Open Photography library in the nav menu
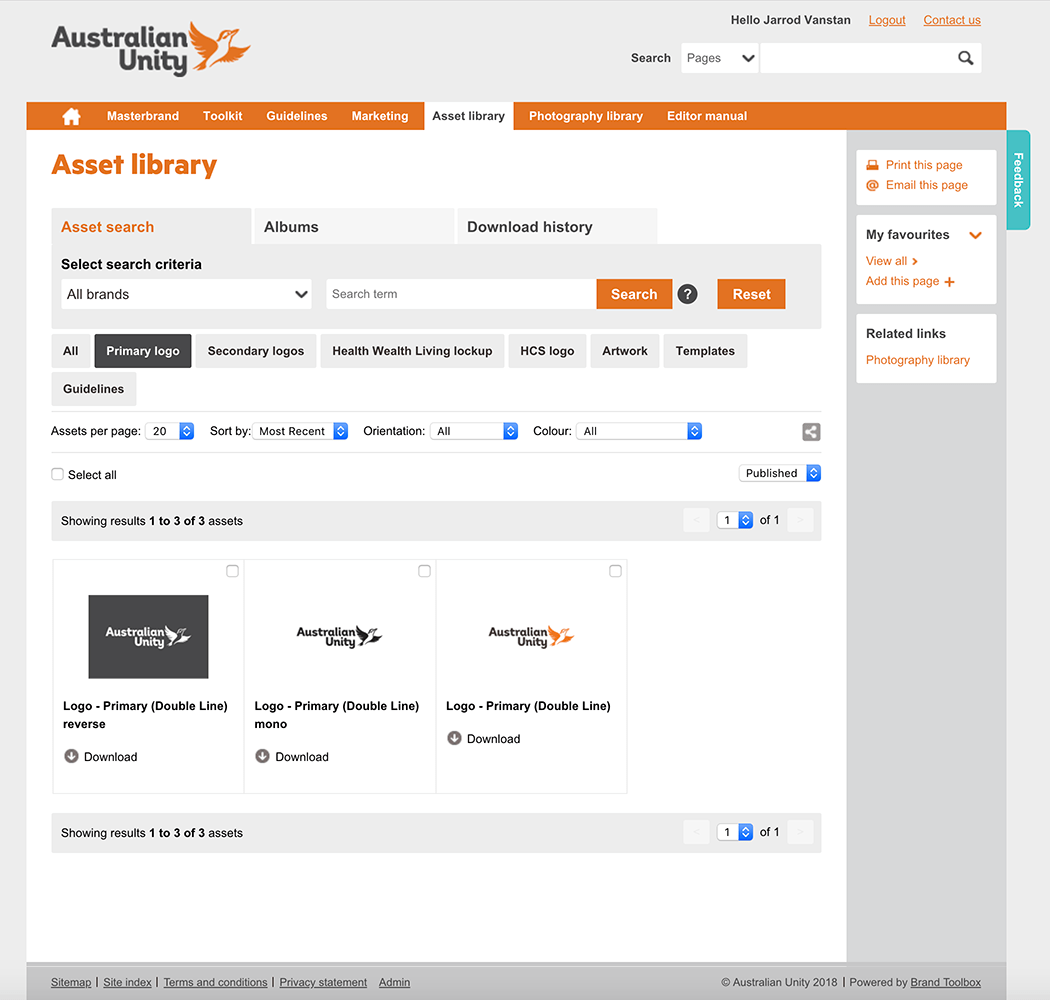 (585, 116)
